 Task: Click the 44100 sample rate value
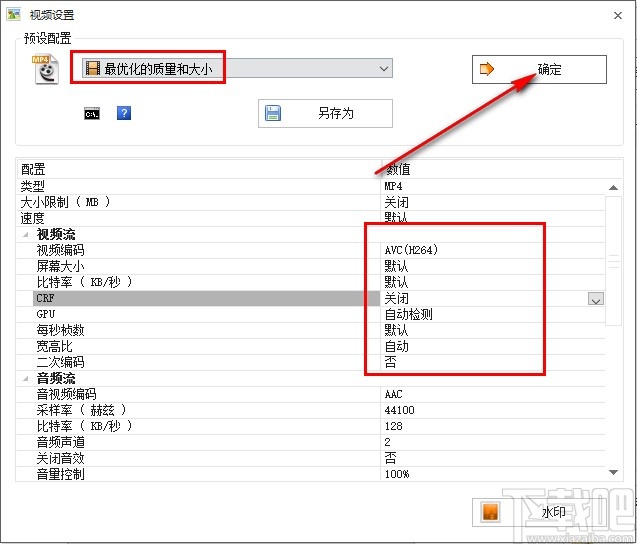click(x=399, y=410)
